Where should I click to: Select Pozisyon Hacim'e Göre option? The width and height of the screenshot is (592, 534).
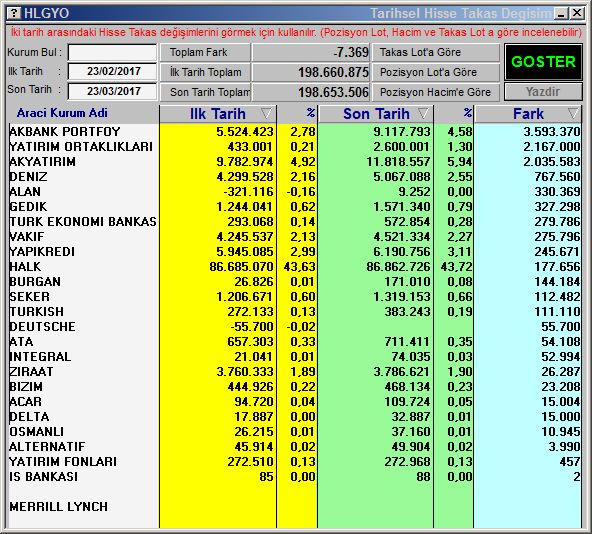coord(436,92)
